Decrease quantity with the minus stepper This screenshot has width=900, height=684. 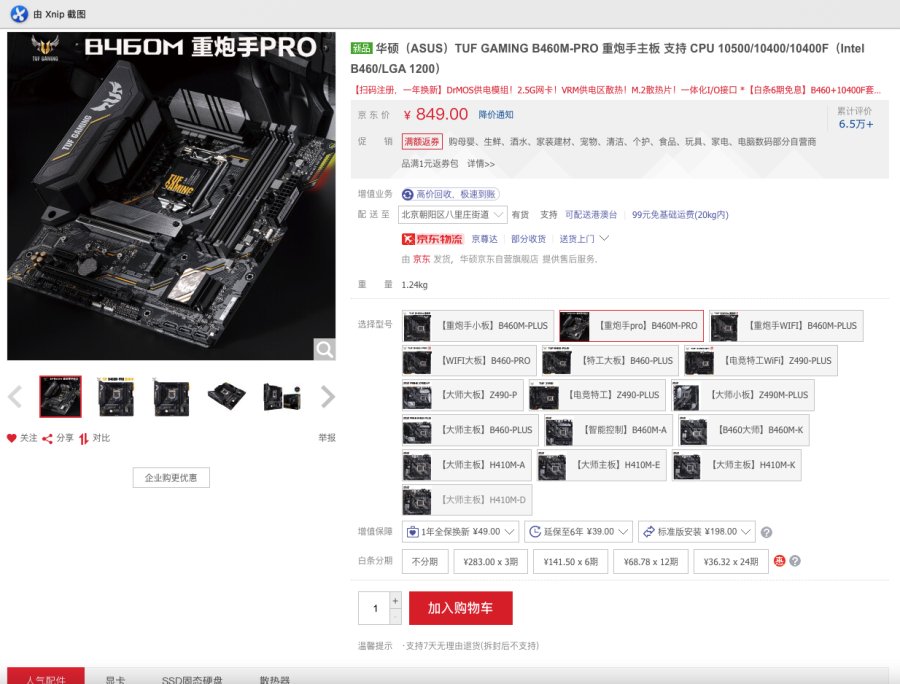coord(395,616)
